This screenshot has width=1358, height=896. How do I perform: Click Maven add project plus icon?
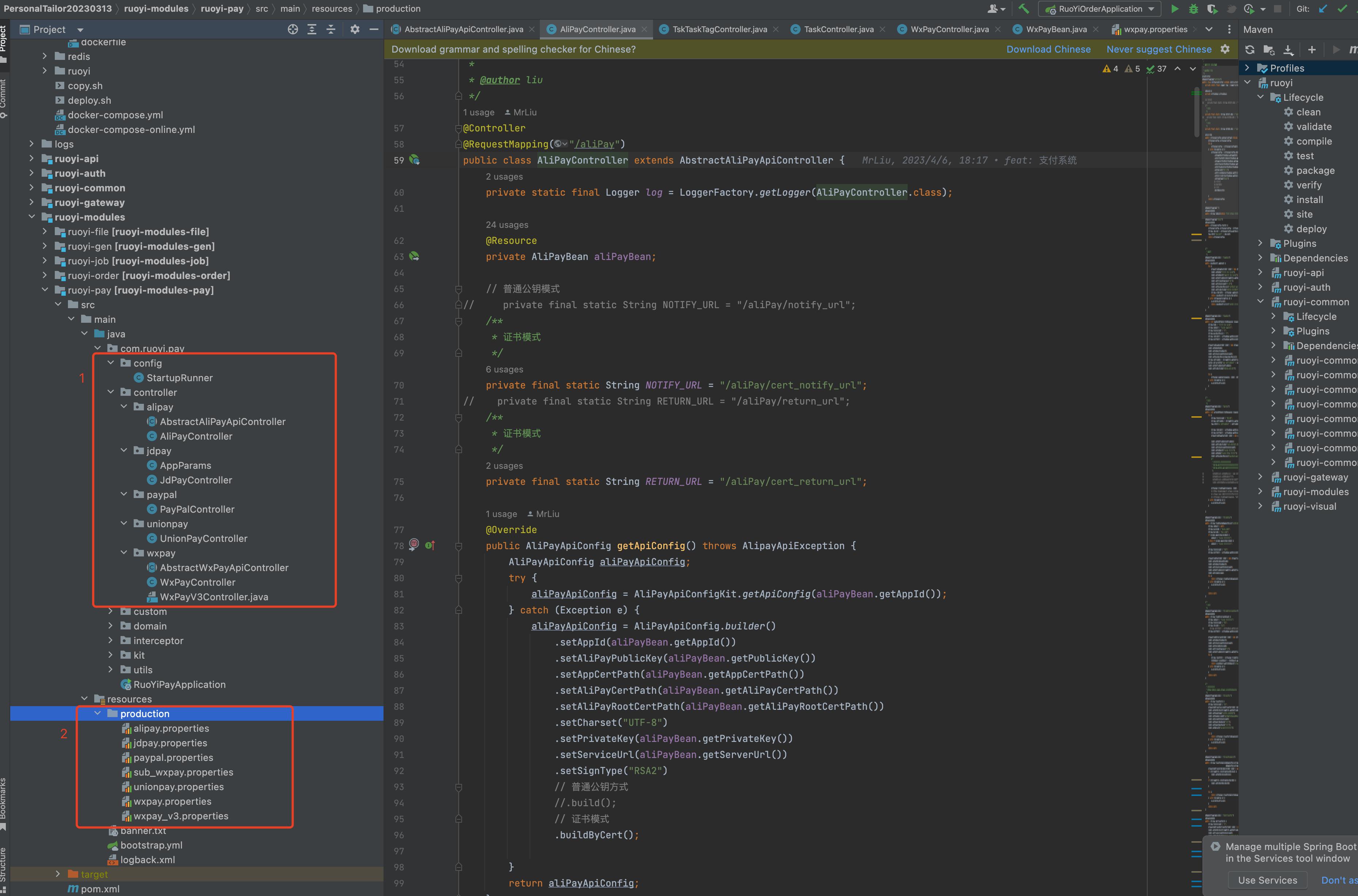coord(1312,50)
